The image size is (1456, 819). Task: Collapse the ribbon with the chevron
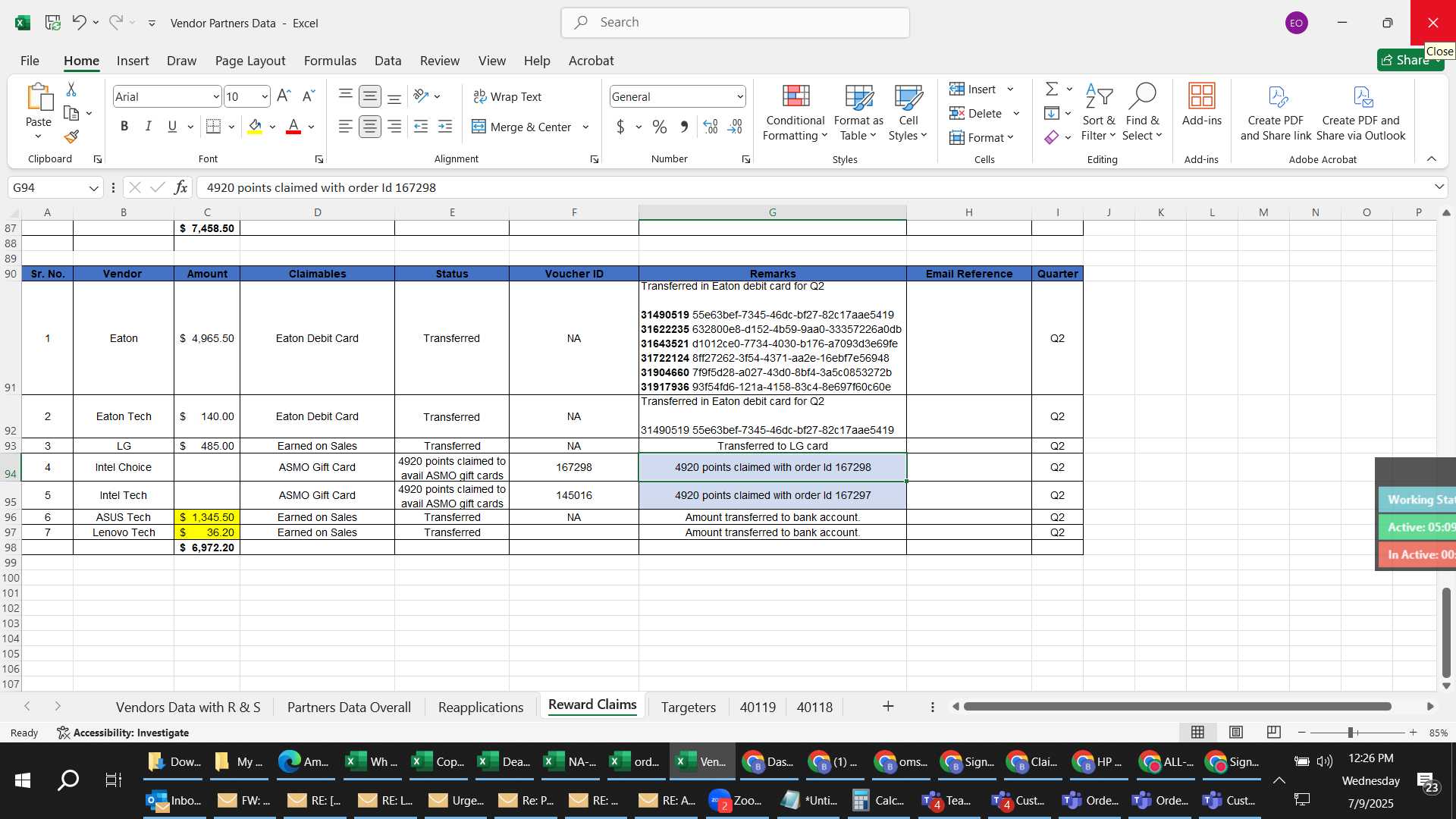(x=1432, y=158)
